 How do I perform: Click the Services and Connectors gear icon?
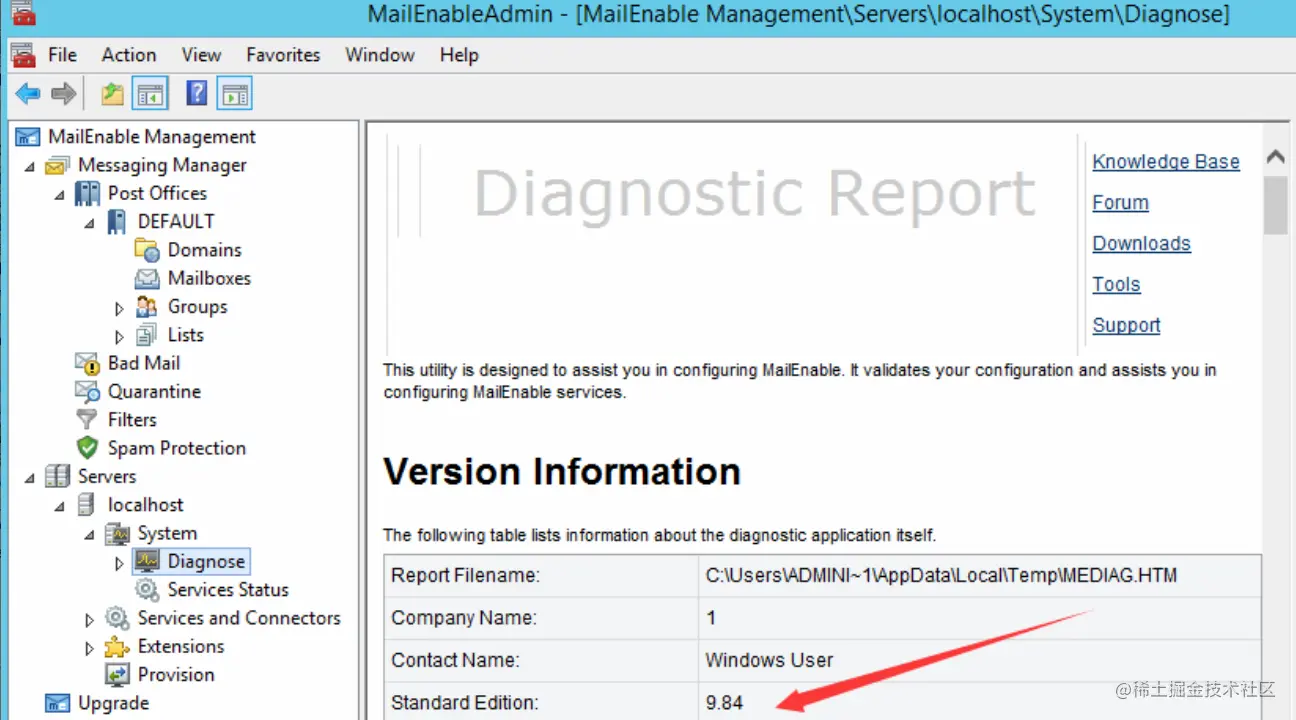[x=118, y=618]
